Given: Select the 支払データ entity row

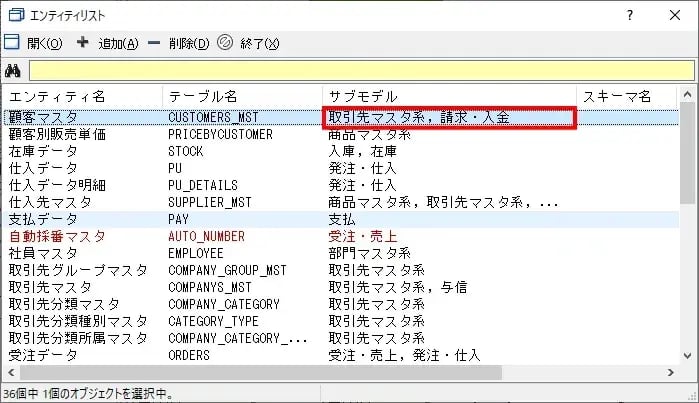Looking at the screenshot, I should click(45, 219).
